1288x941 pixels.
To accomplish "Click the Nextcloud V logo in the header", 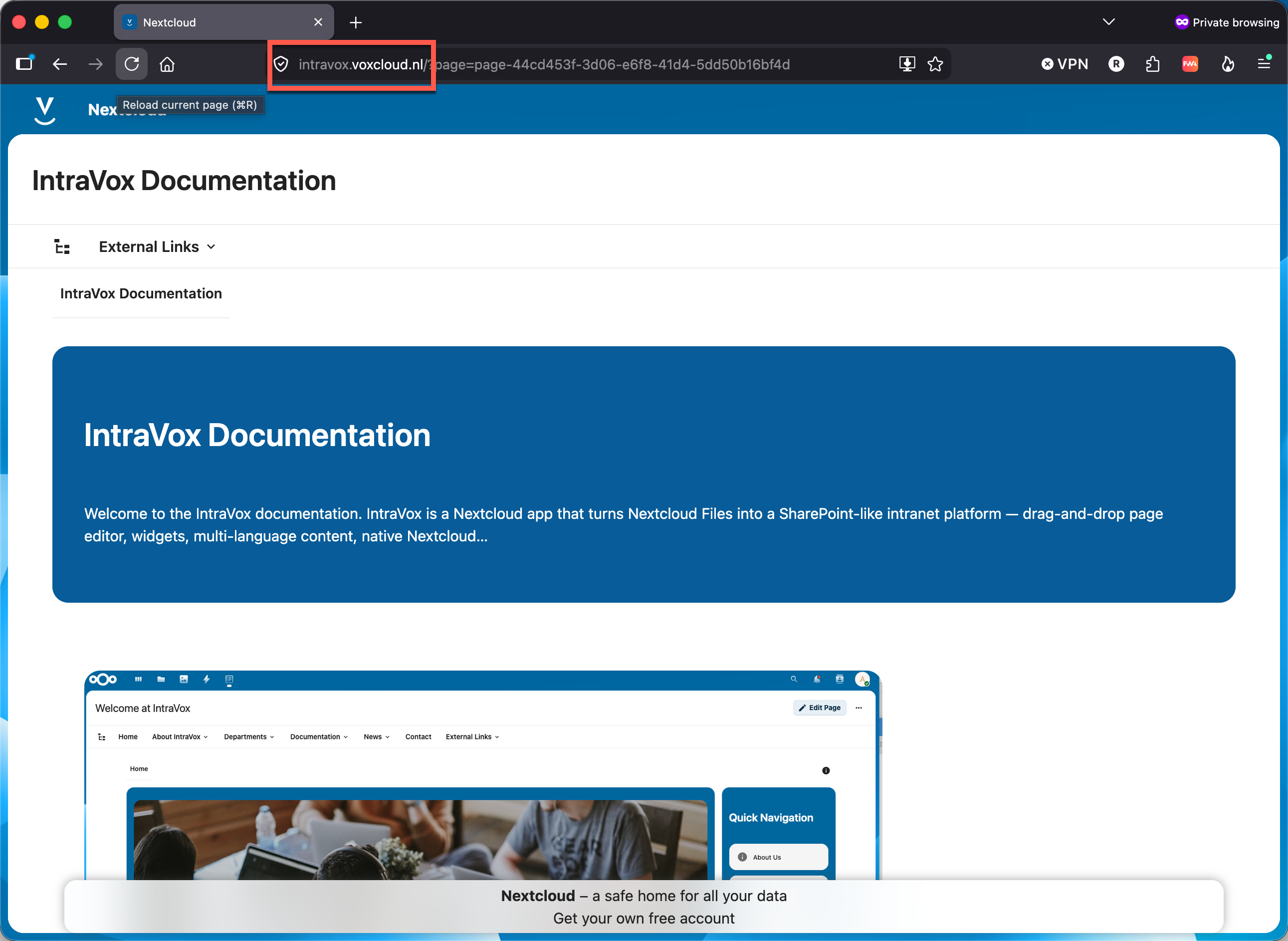I will 44,109.
